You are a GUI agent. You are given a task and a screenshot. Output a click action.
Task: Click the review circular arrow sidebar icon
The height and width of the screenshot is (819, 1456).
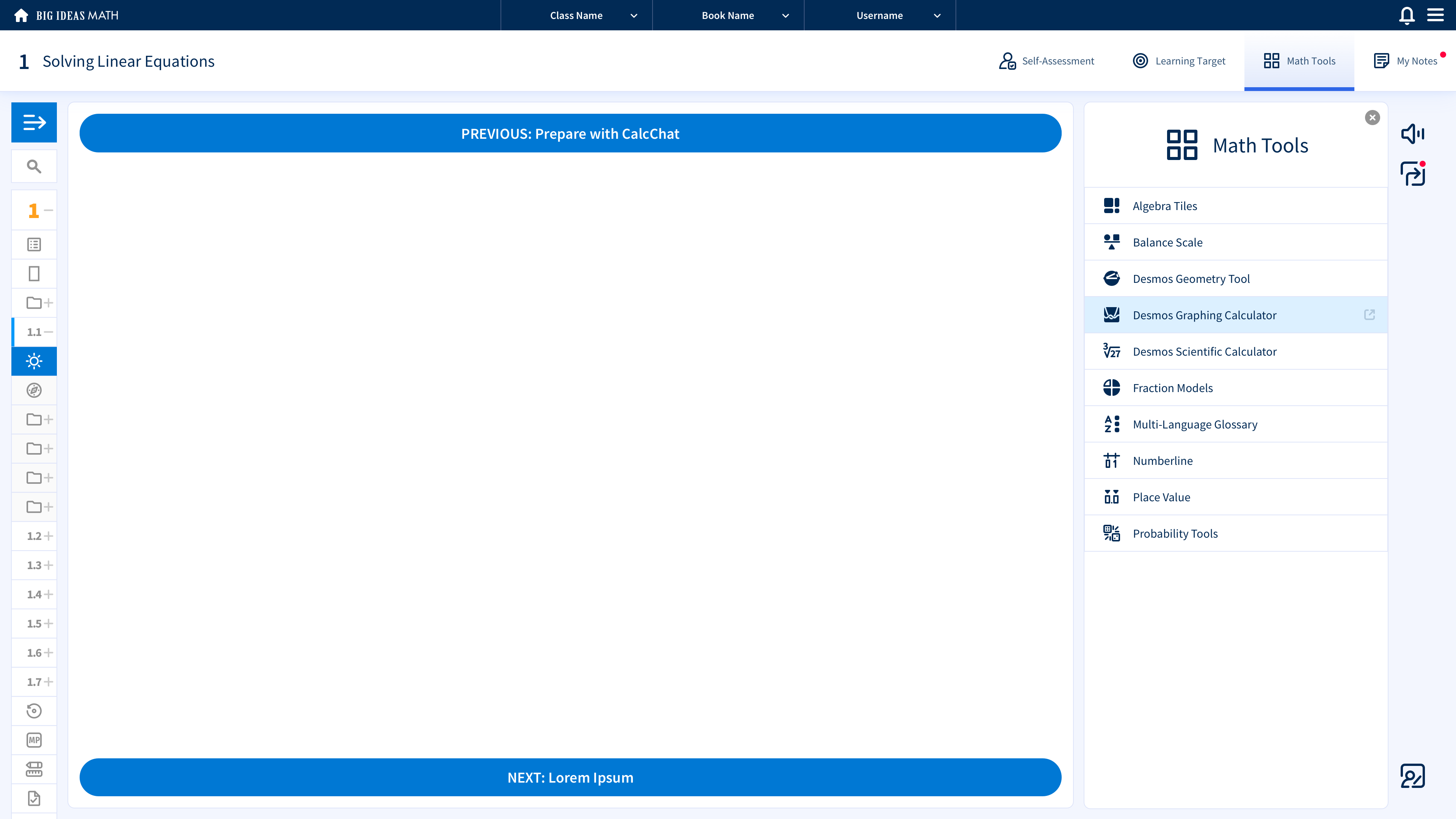[x=34, y=711]
